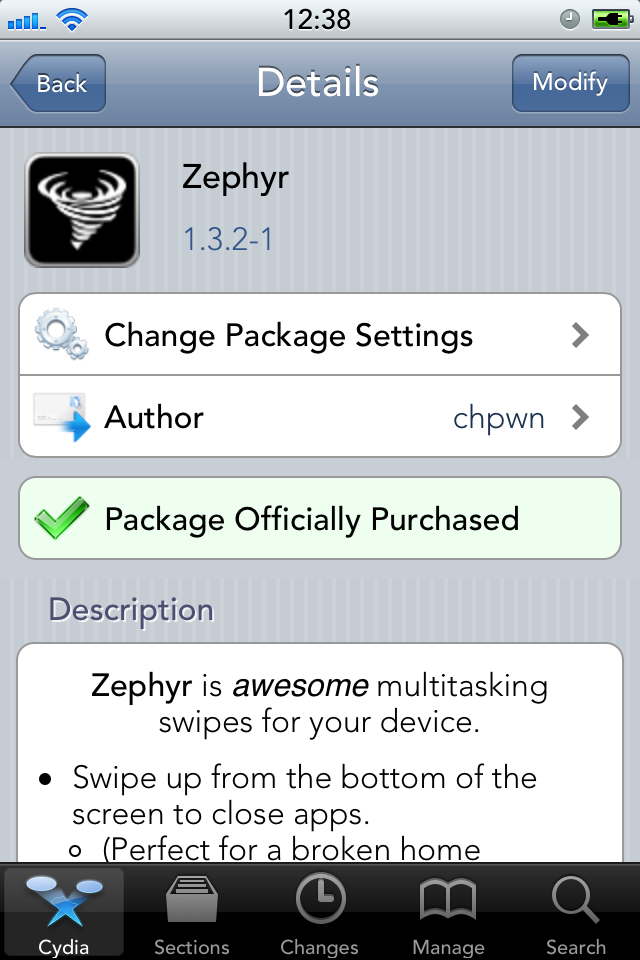Click the green checkmark purchase icon

tap(61, 518)
